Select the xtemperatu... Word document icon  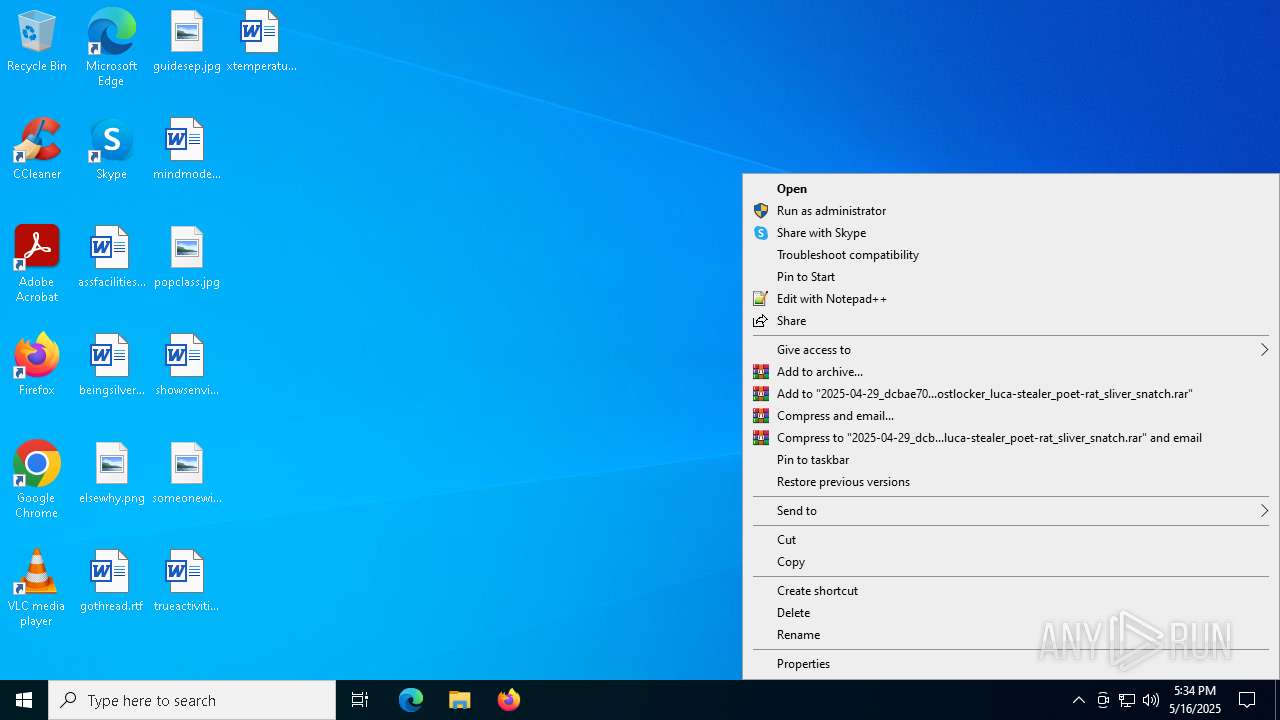tap(261, 42)
